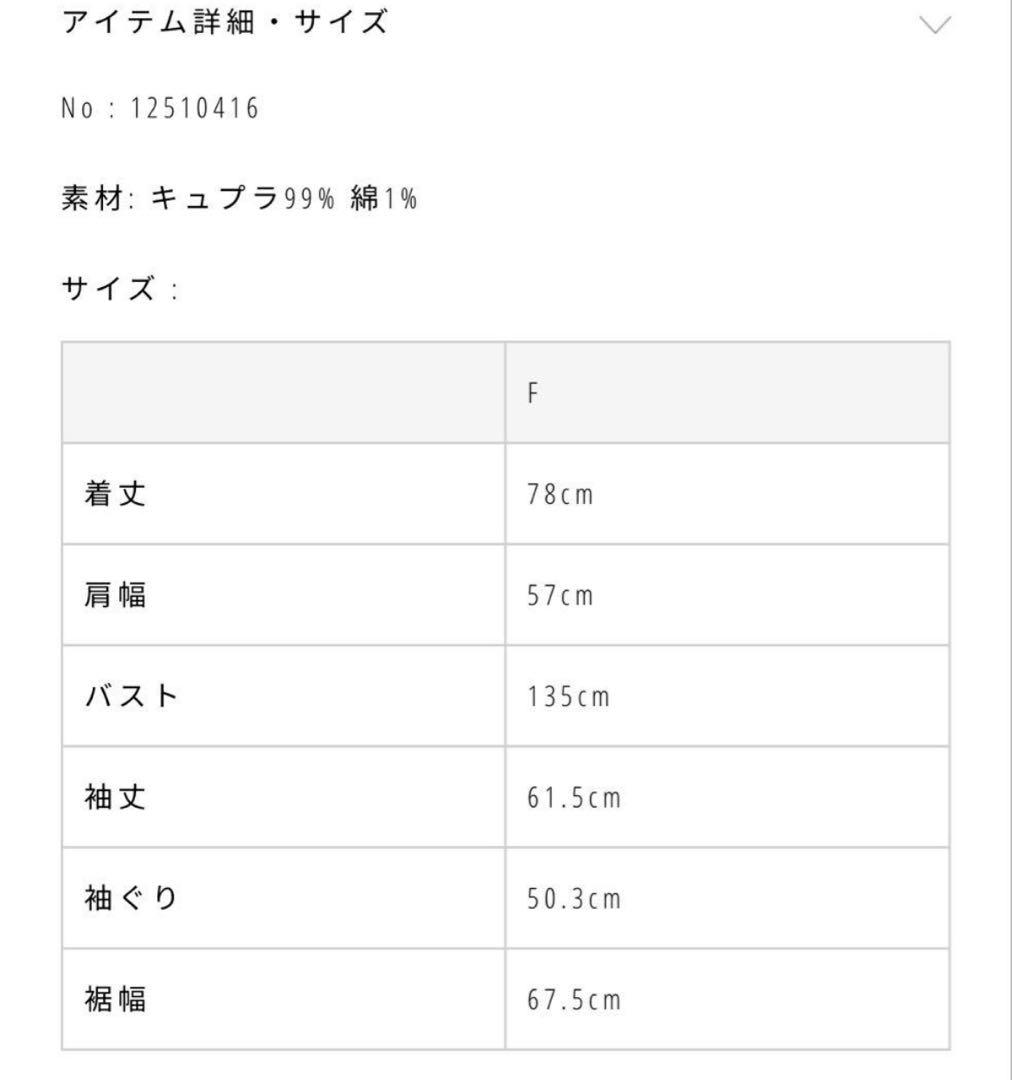Select the 67.5cm hem width value
Screen dimensions: 1012x1080
pos(574,1000)
